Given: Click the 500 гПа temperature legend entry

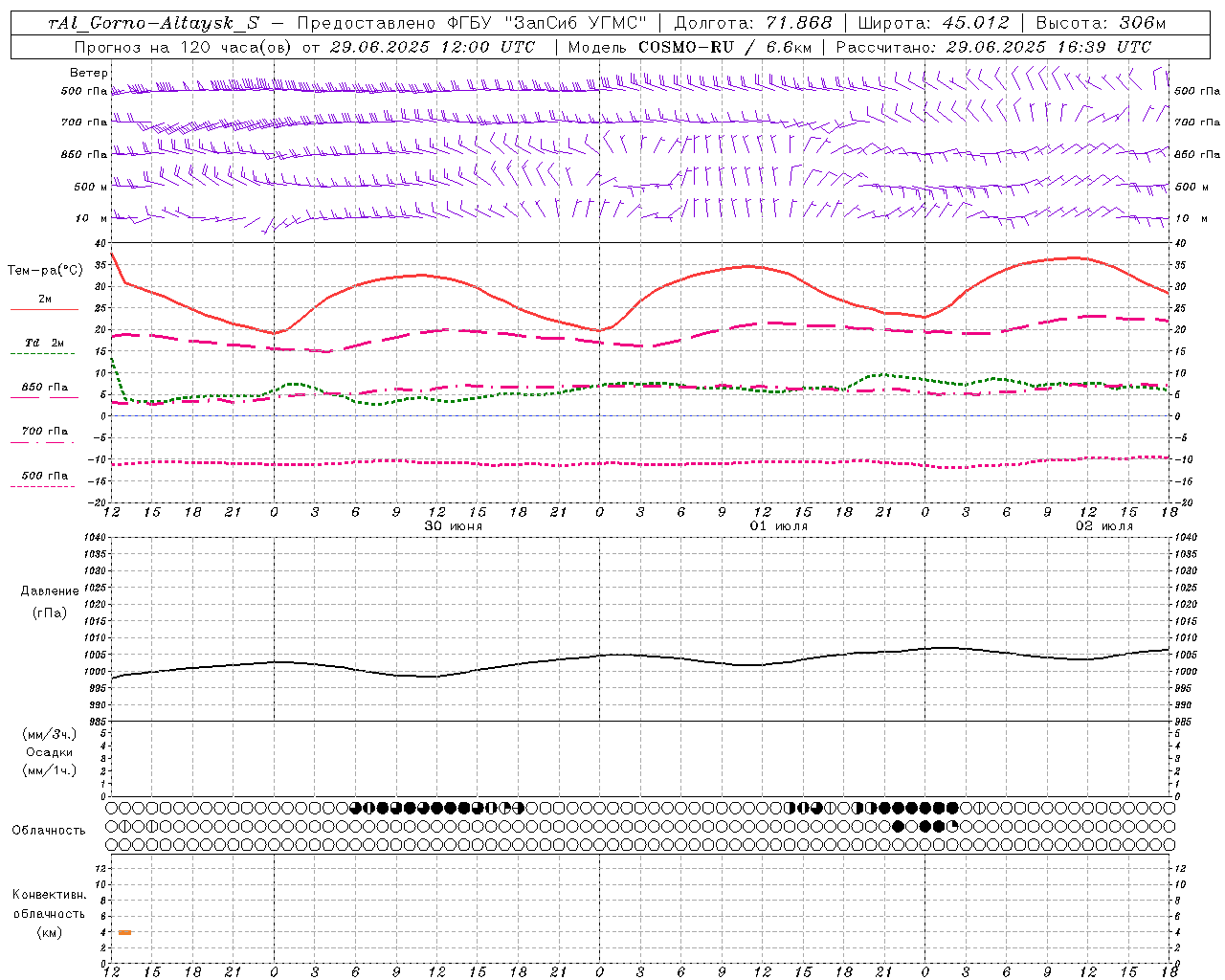Looking at the screenshot, I should (x=44, y=476).
